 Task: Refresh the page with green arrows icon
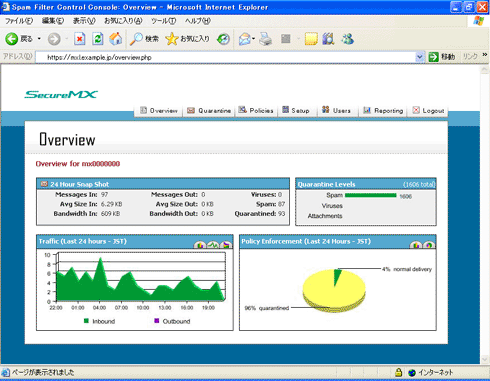click(98, 39)
